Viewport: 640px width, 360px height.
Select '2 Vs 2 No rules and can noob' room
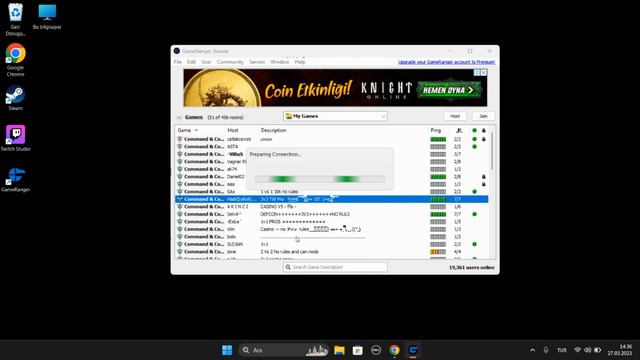[331, 252]
